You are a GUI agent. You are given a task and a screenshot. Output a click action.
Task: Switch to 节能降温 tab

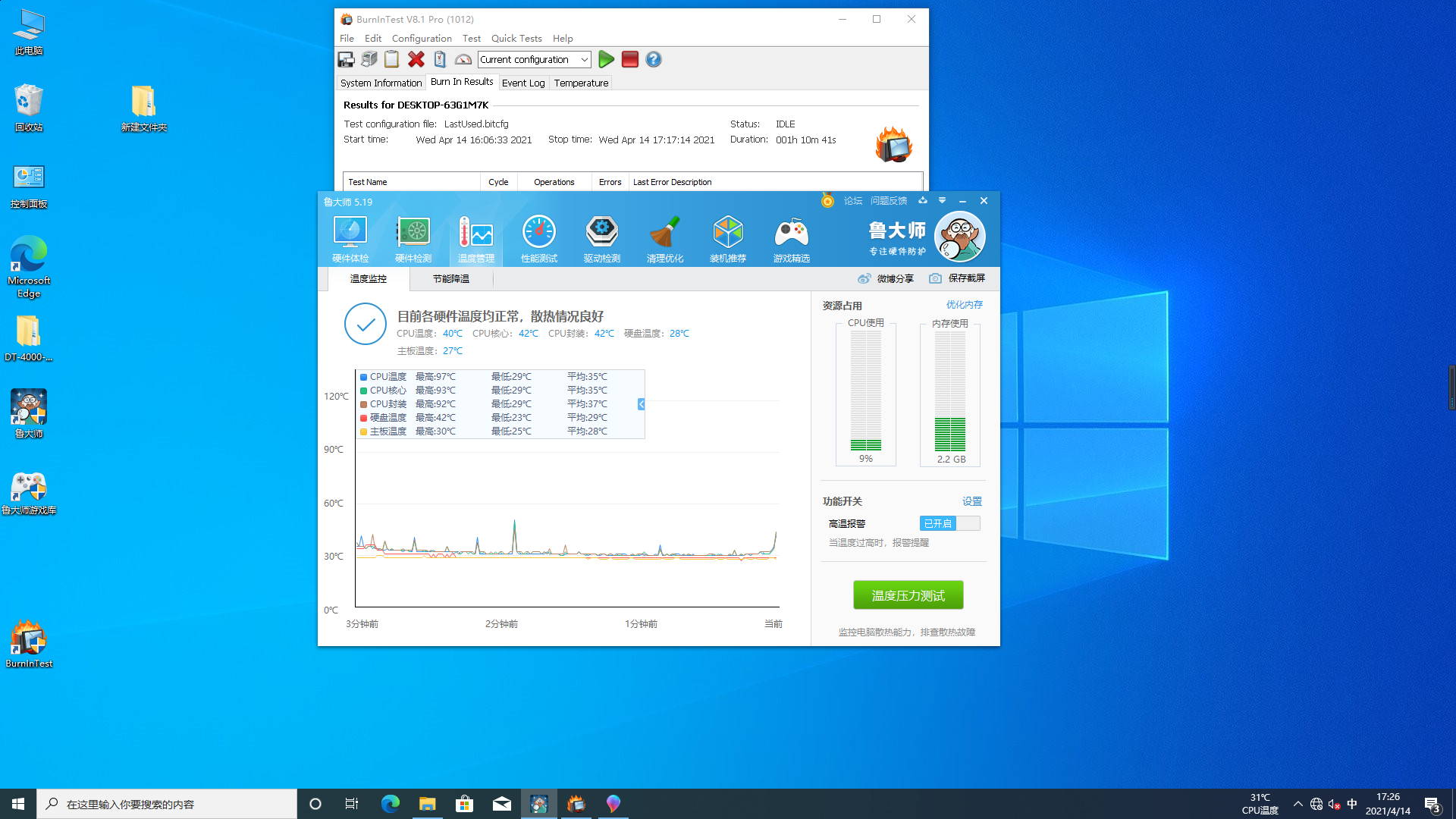click(450, 278)
